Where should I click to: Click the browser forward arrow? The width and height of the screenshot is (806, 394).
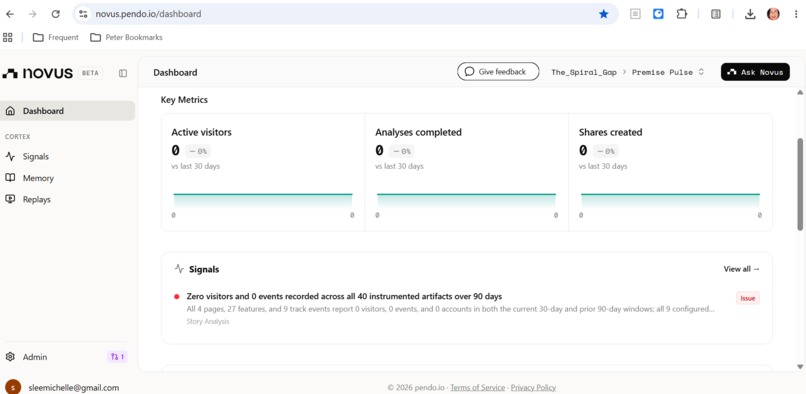(x=32, y=14)
